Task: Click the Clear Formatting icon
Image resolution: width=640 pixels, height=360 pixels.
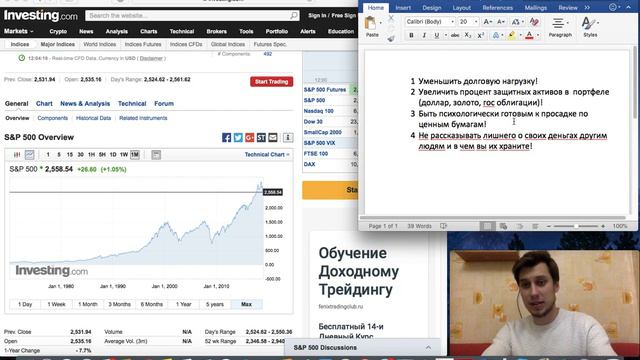Action: point(534,22)
